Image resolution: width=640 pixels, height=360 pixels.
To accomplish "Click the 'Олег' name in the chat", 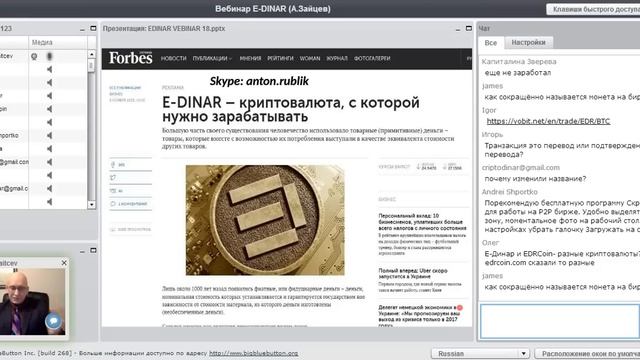I will point(490,243).
